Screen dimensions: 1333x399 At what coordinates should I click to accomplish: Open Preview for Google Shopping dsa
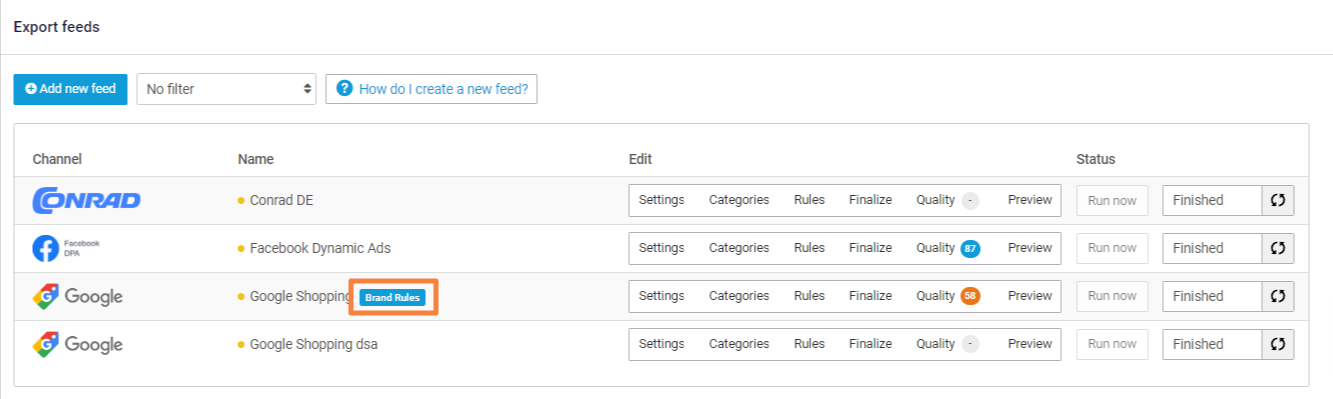1030,344
